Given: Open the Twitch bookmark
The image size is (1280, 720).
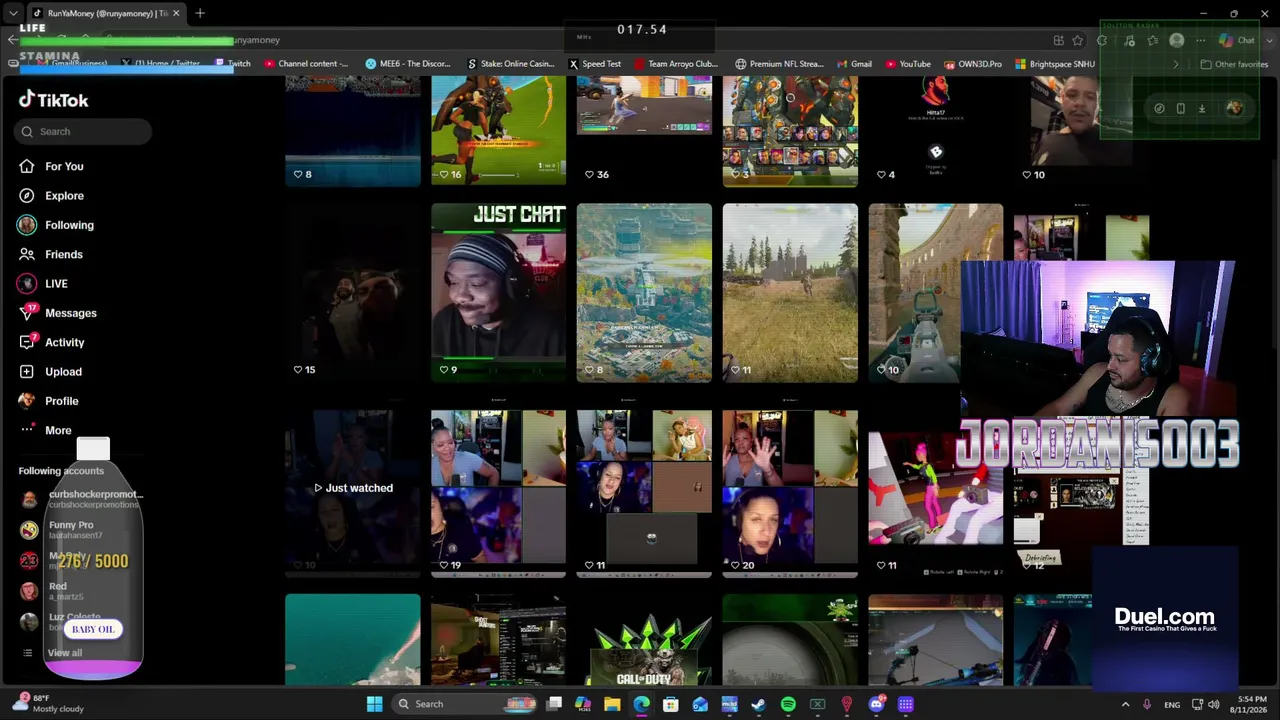Looking at the screenshot, I should tap(233, 64).
